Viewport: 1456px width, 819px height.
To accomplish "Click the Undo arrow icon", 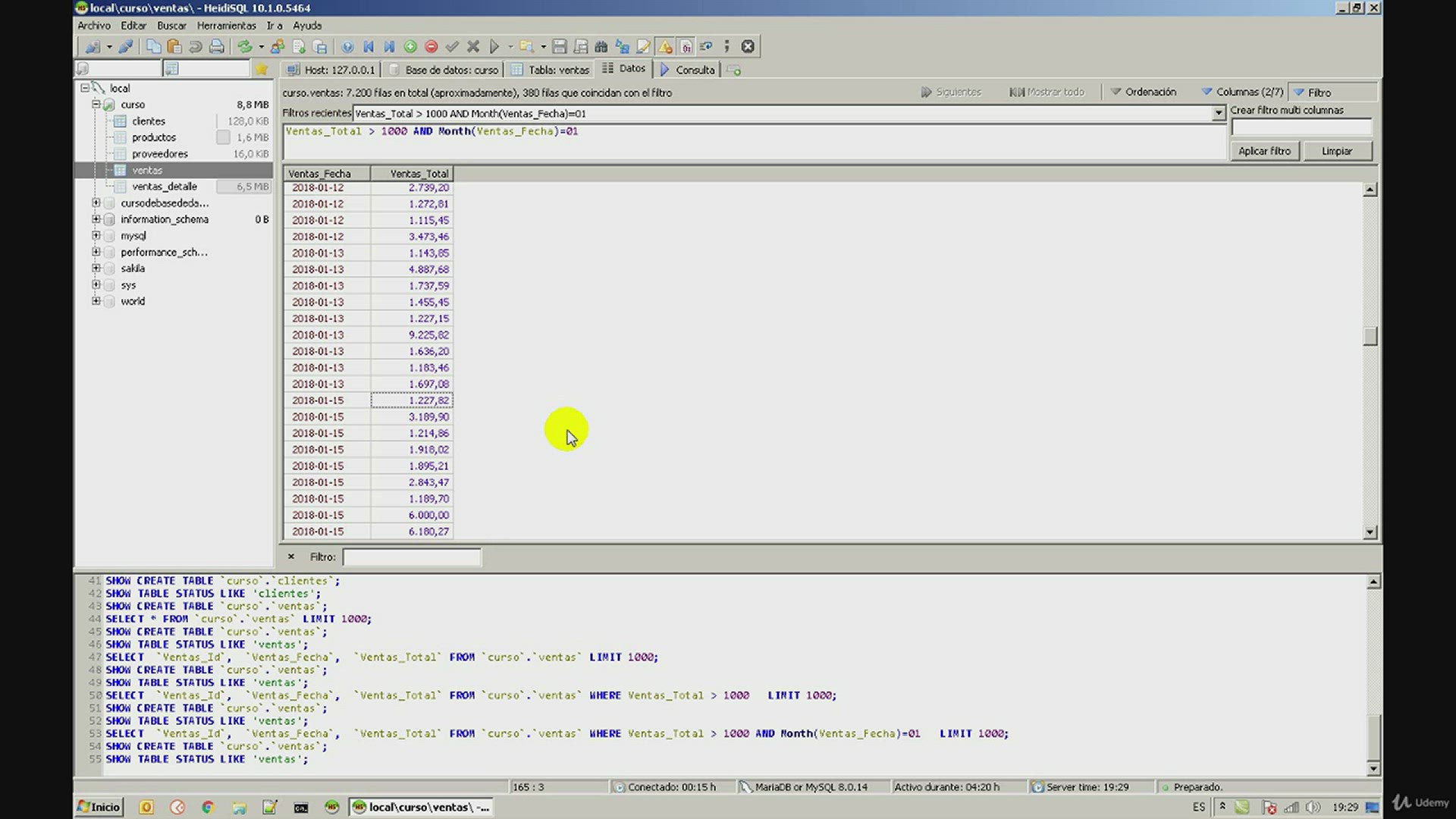I will (195, 46).
